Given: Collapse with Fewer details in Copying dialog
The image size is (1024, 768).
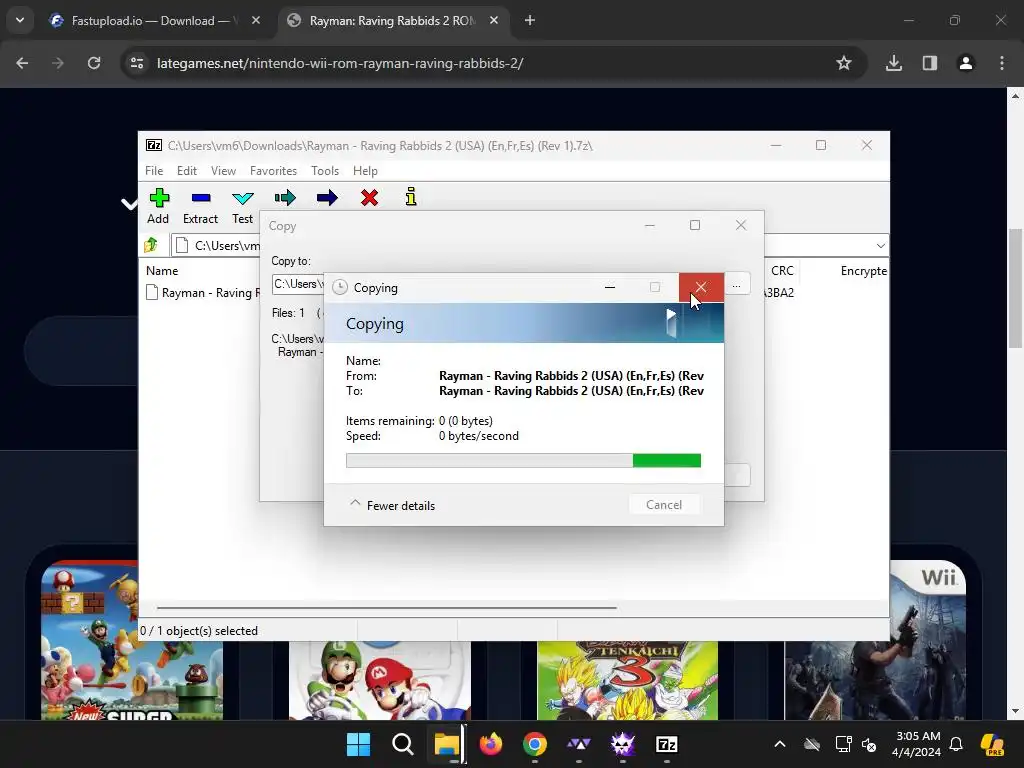Looking at the screenshot, I should pos(392,505).
